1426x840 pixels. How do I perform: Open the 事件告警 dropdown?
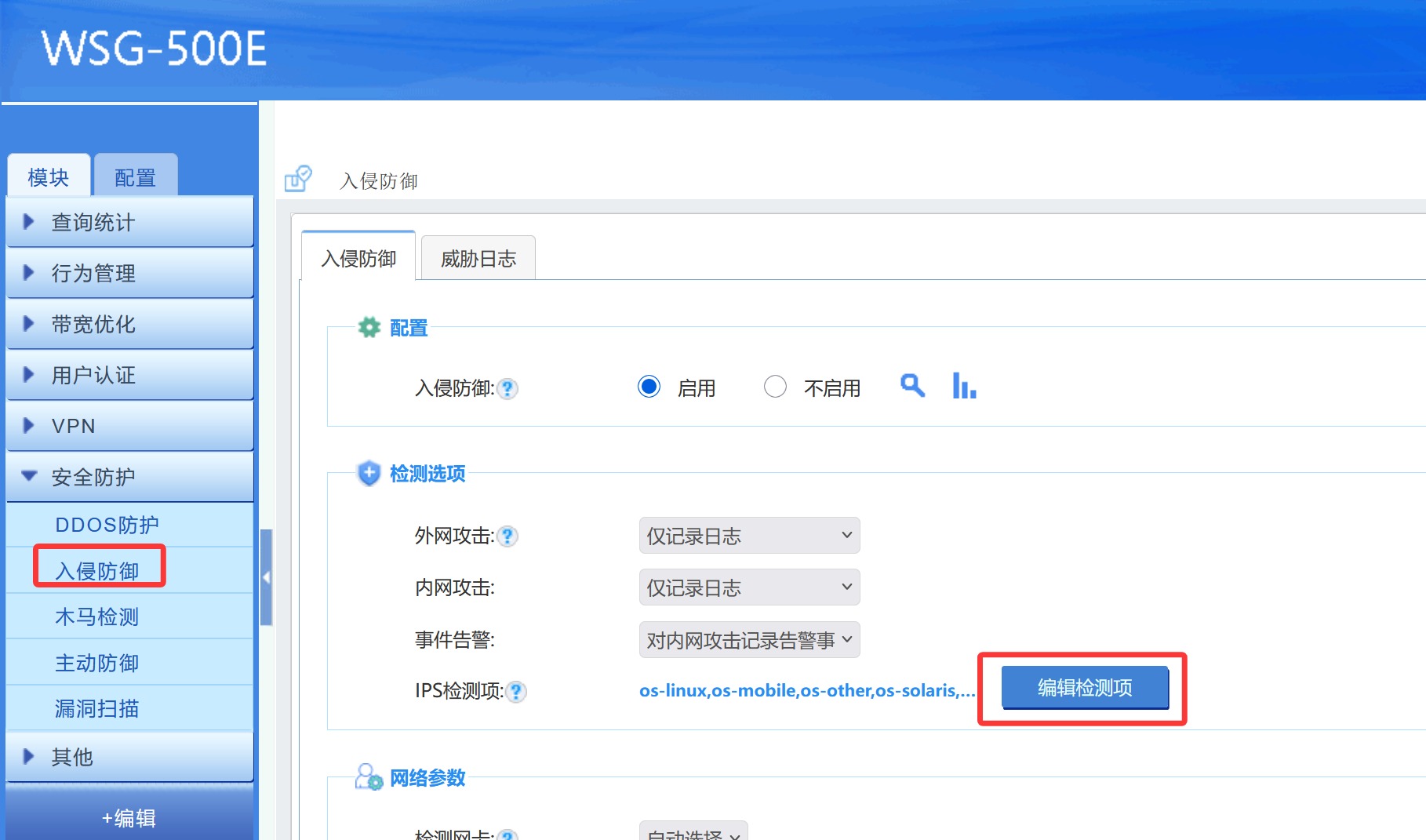(749, 640)
